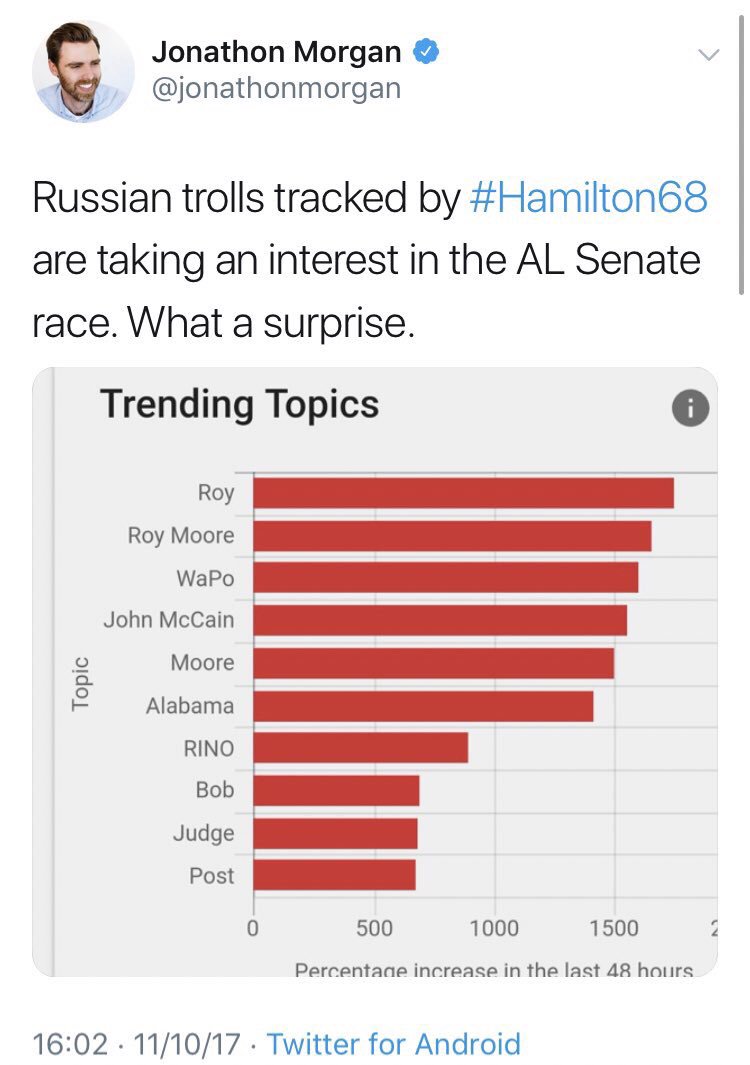The image size is (750, 1065).
Task: Select the Roy Moore red bar
Action: [x=452, y=536]
